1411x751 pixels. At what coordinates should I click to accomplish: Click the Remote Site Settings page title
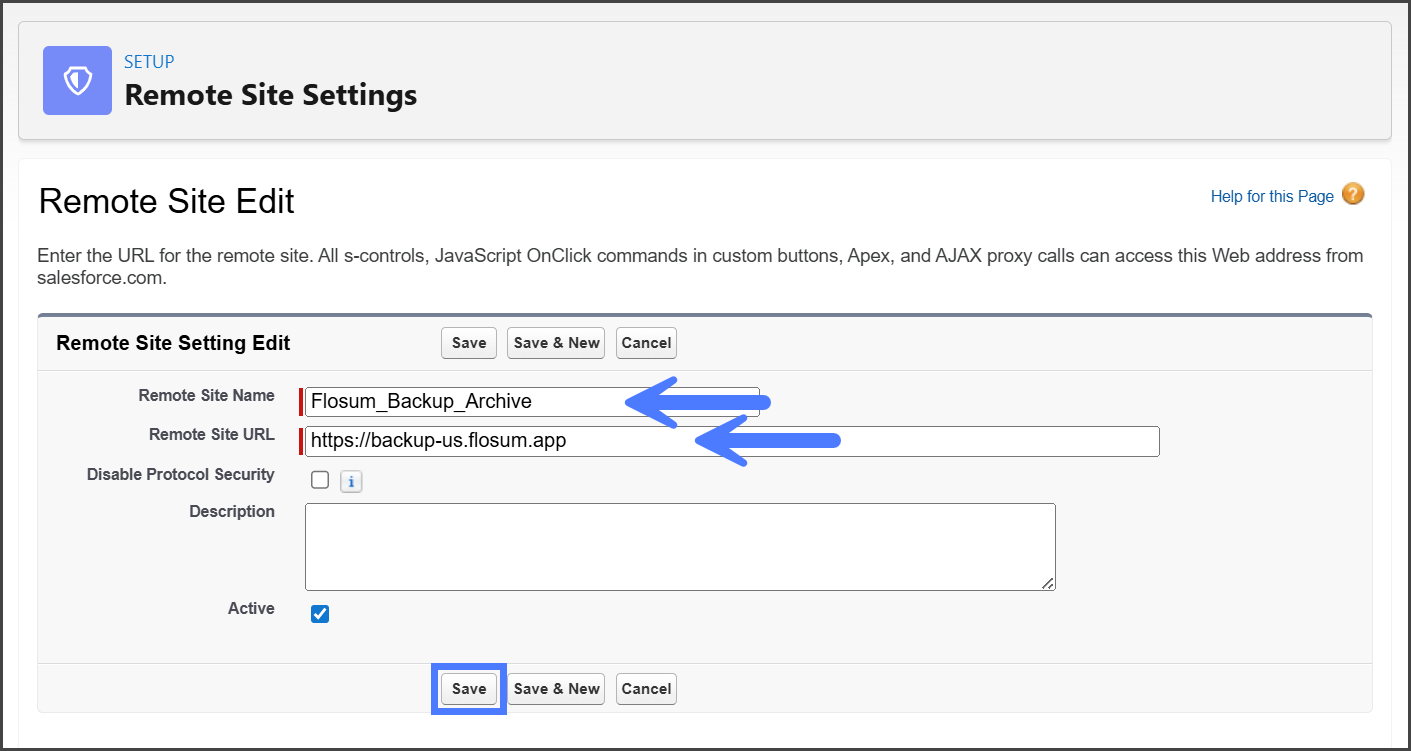270,96
